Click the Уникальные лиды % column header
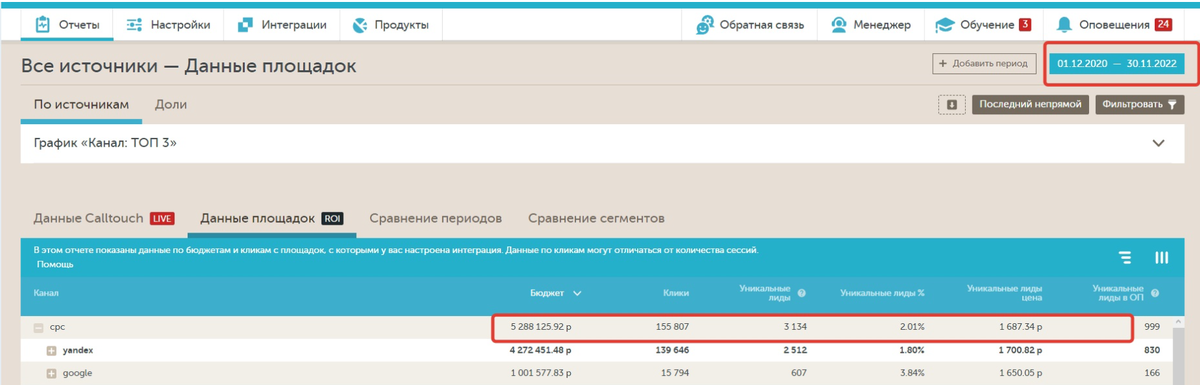 pyautogui.click(x=882, y=293)
